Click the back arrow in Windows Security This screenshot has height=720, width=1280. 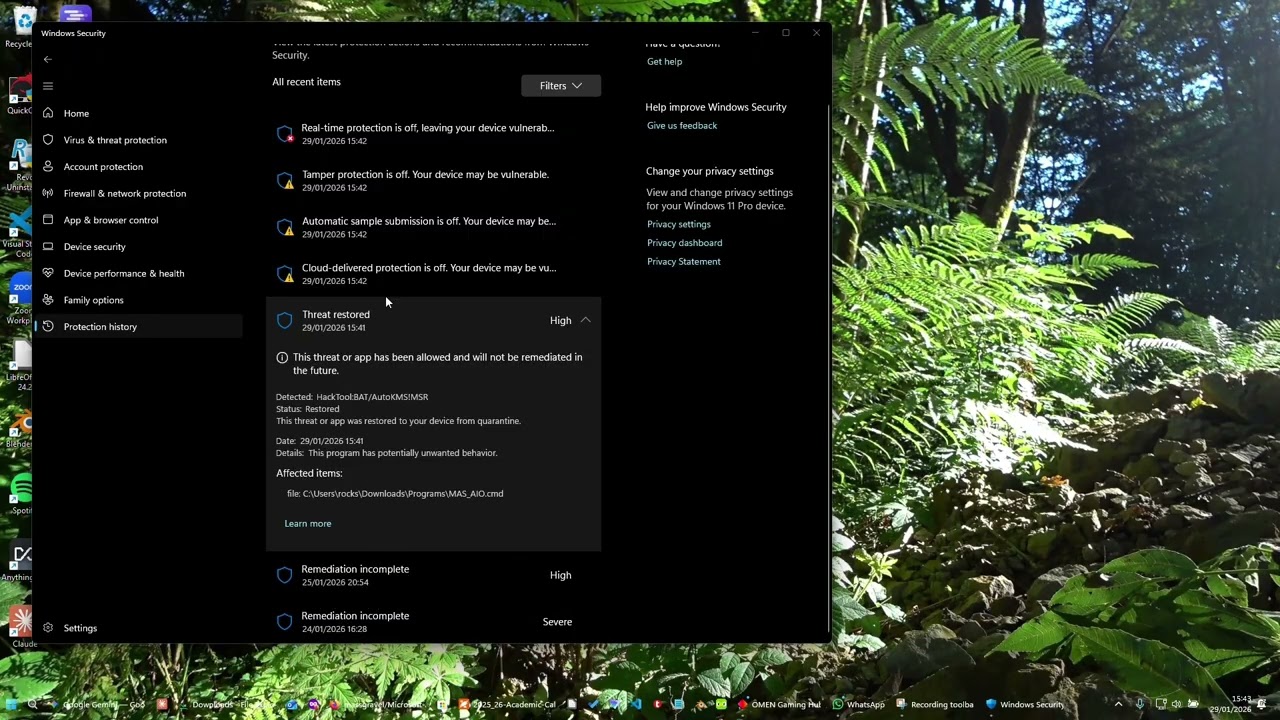[x=47, y=59]
